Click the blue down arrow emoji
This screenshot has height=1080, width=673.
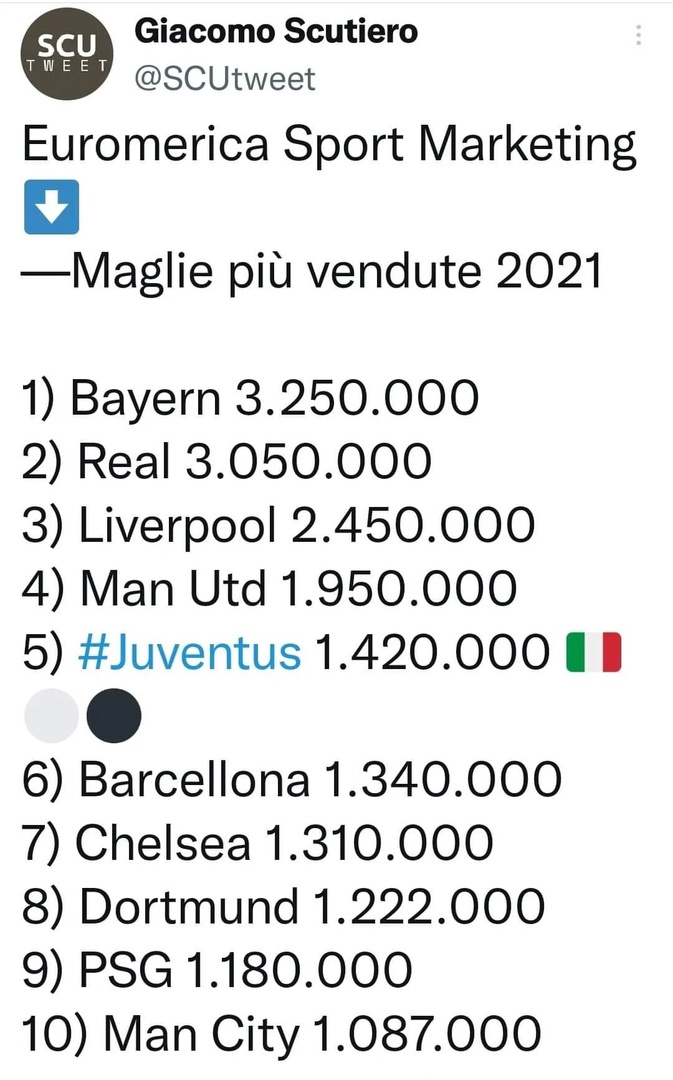click(x=50, y=208)
